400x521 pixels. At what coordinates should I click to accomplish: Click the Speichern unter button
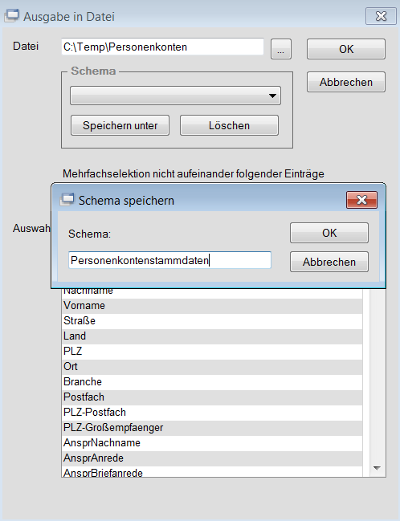(120, 125)
